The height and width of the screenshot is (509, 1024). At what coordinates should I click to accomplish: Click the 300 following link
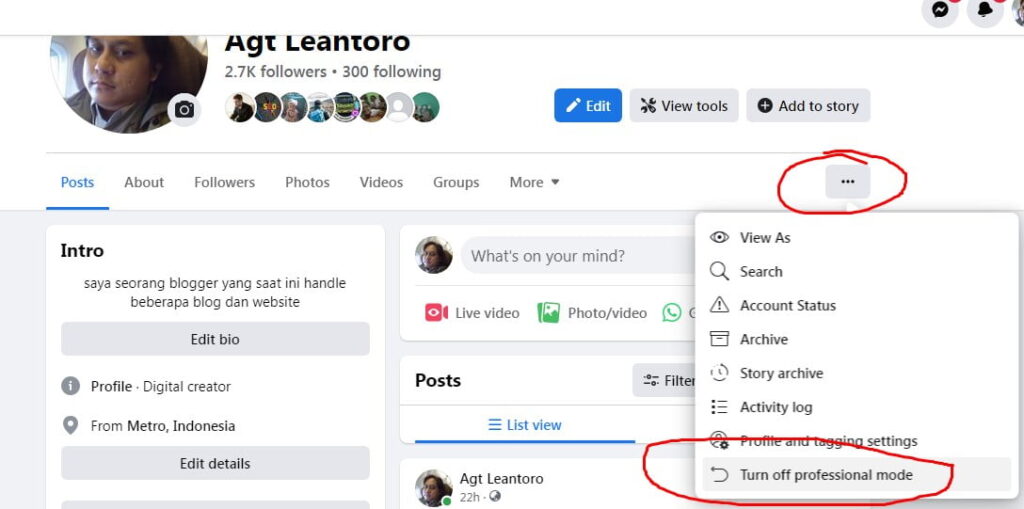391,71
